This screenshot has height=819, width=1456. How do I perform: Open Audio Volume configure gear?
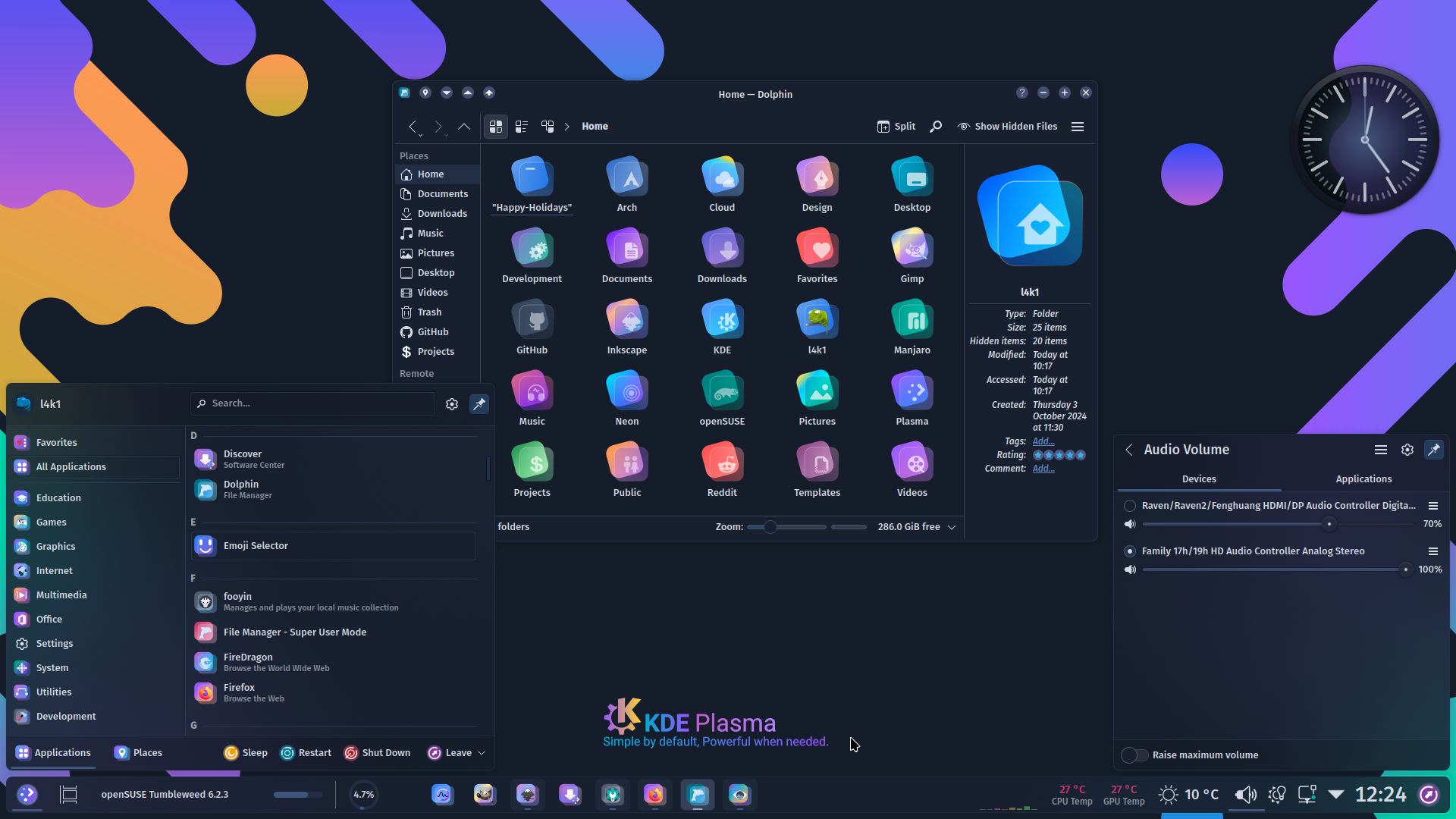coord(1407,450)
